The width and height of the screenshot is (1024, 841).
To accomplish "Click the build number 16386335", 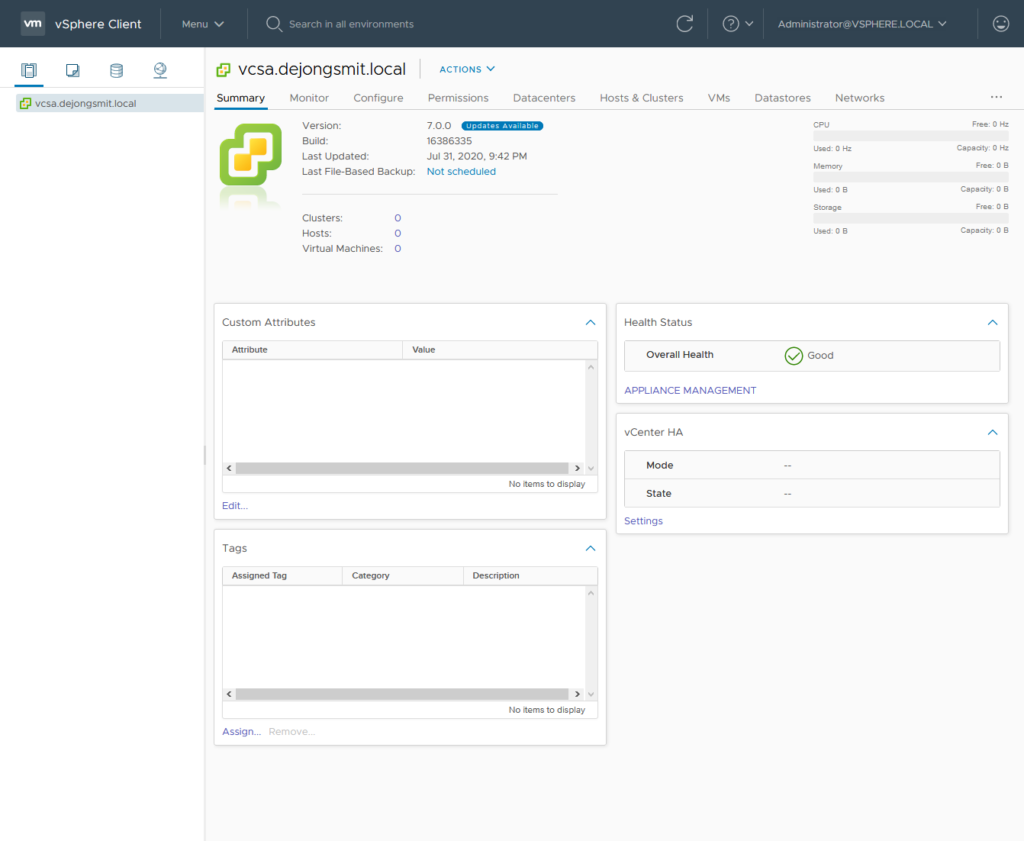I will pos(449,141).
